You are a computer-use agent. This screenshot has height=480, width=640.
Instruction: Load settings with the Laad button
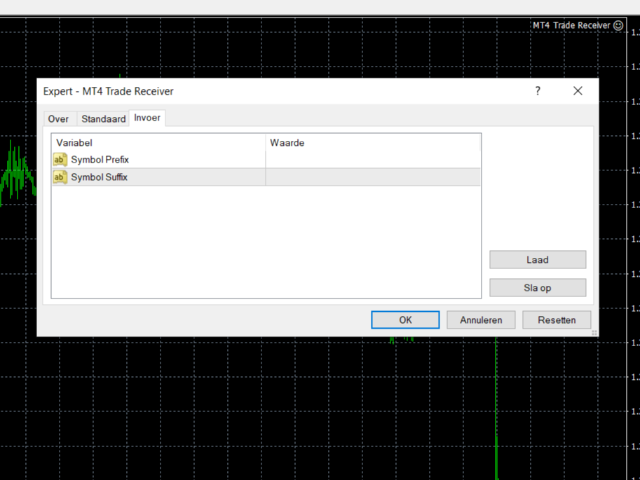point(538,260)
